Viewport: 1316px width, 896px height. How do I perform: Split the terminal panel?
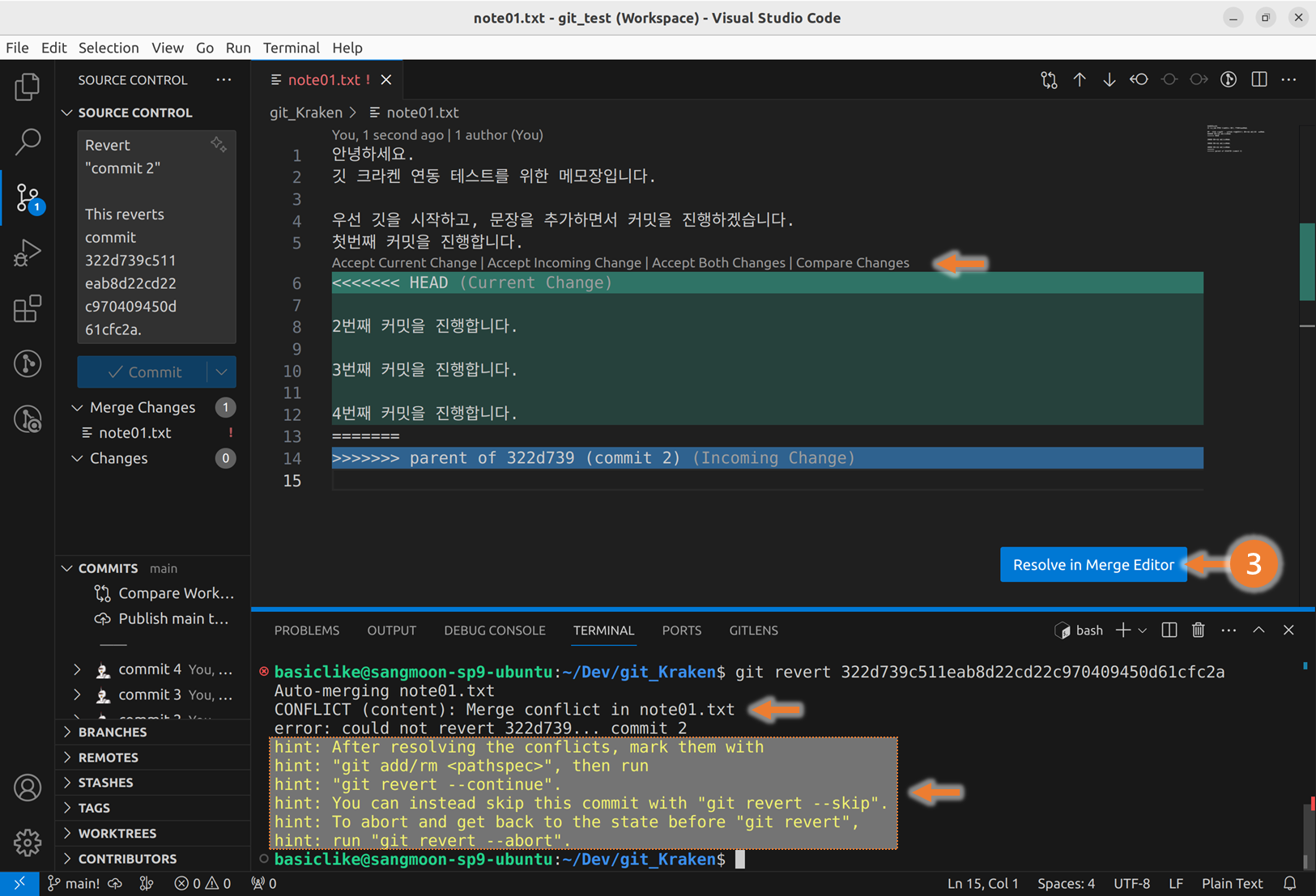[x=1169, y=630]
